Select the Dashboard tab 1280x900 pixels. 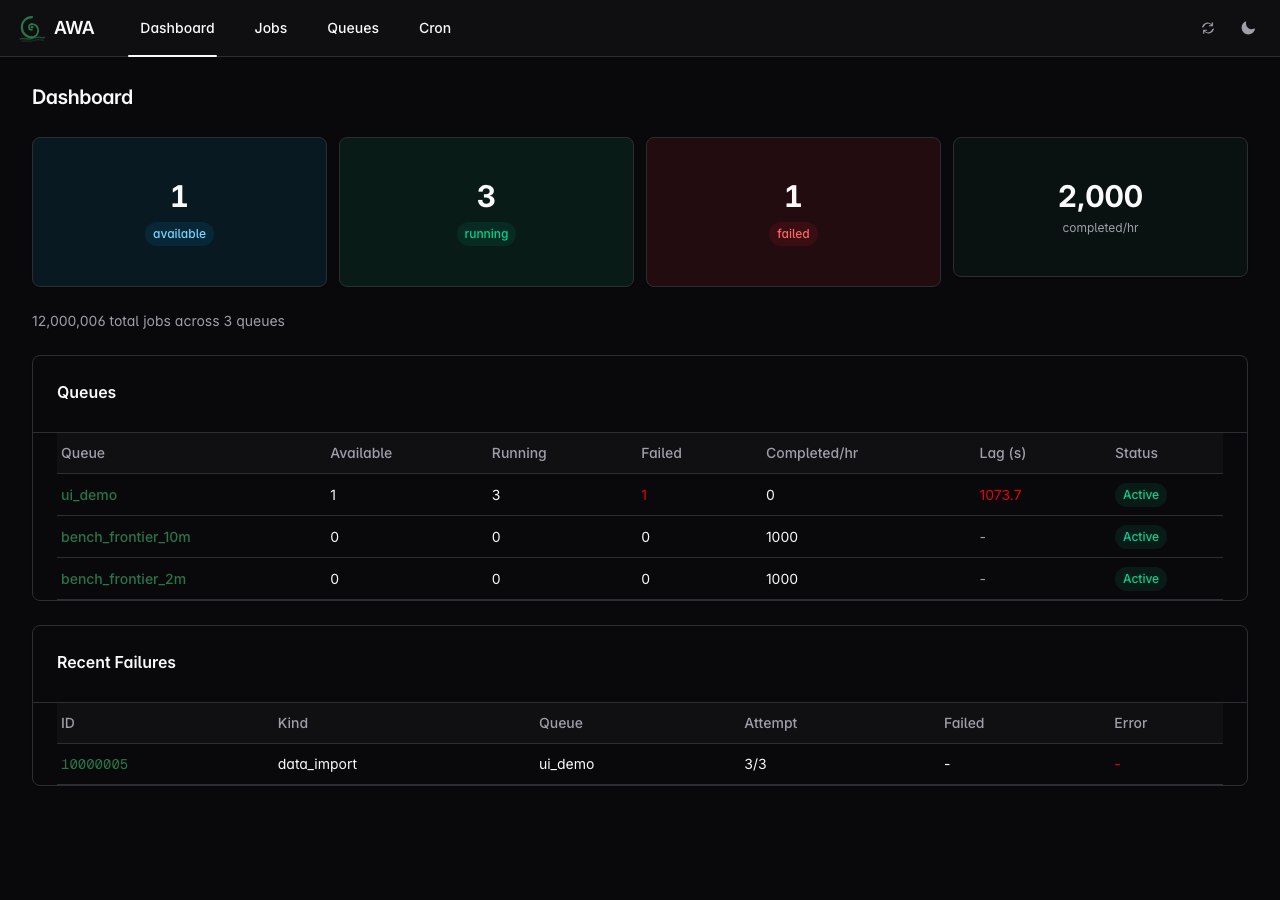tap(176, 28)
